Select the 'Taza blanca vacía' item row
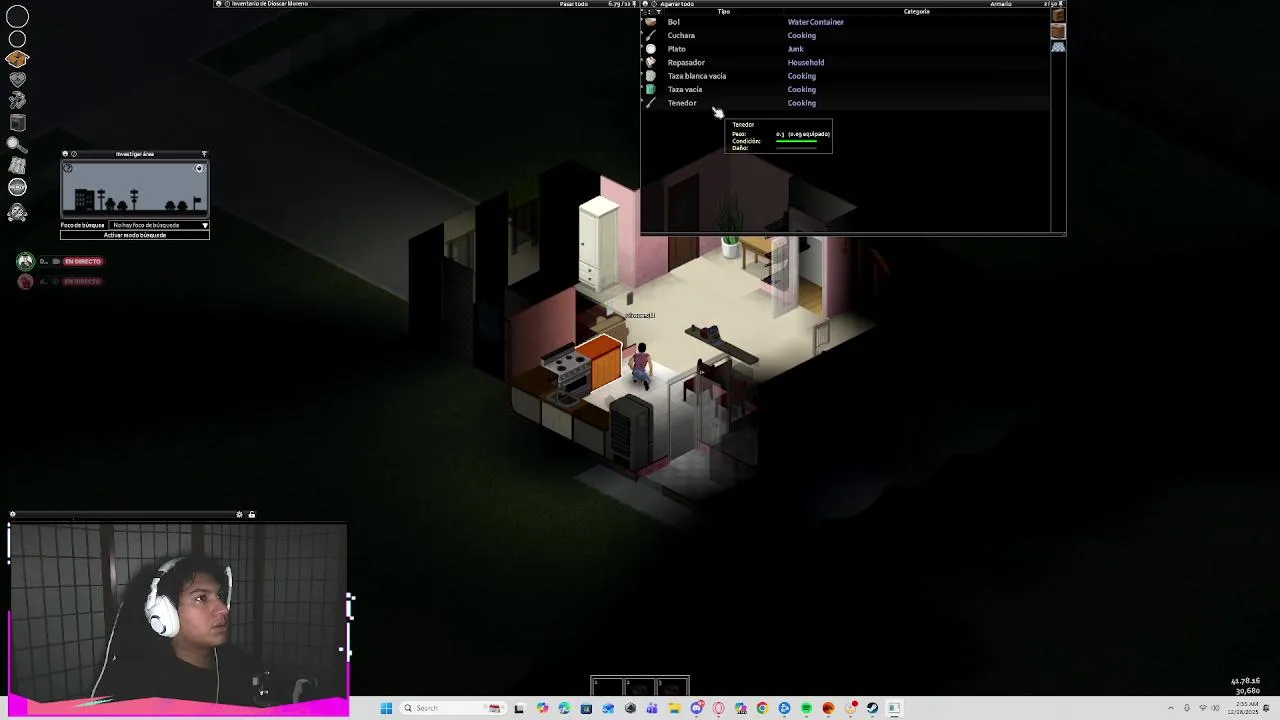This screenshot has height=720, width=1280. tap(845, 76)
